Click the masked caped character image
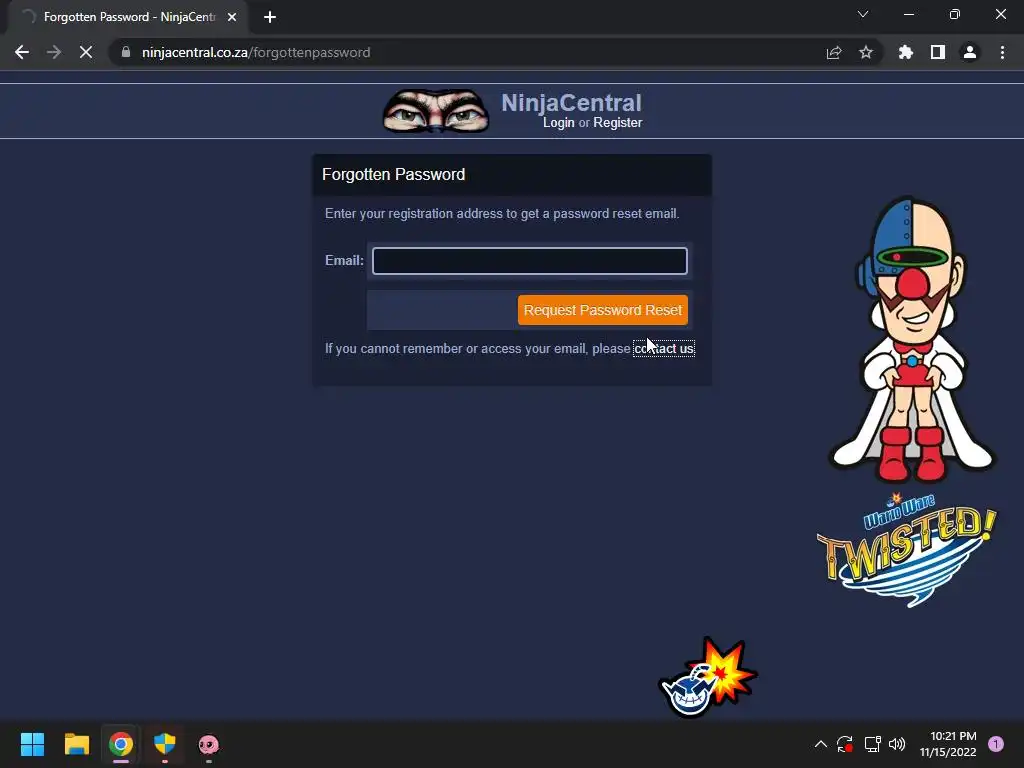 pyautogui.click(x=912, y=340)
